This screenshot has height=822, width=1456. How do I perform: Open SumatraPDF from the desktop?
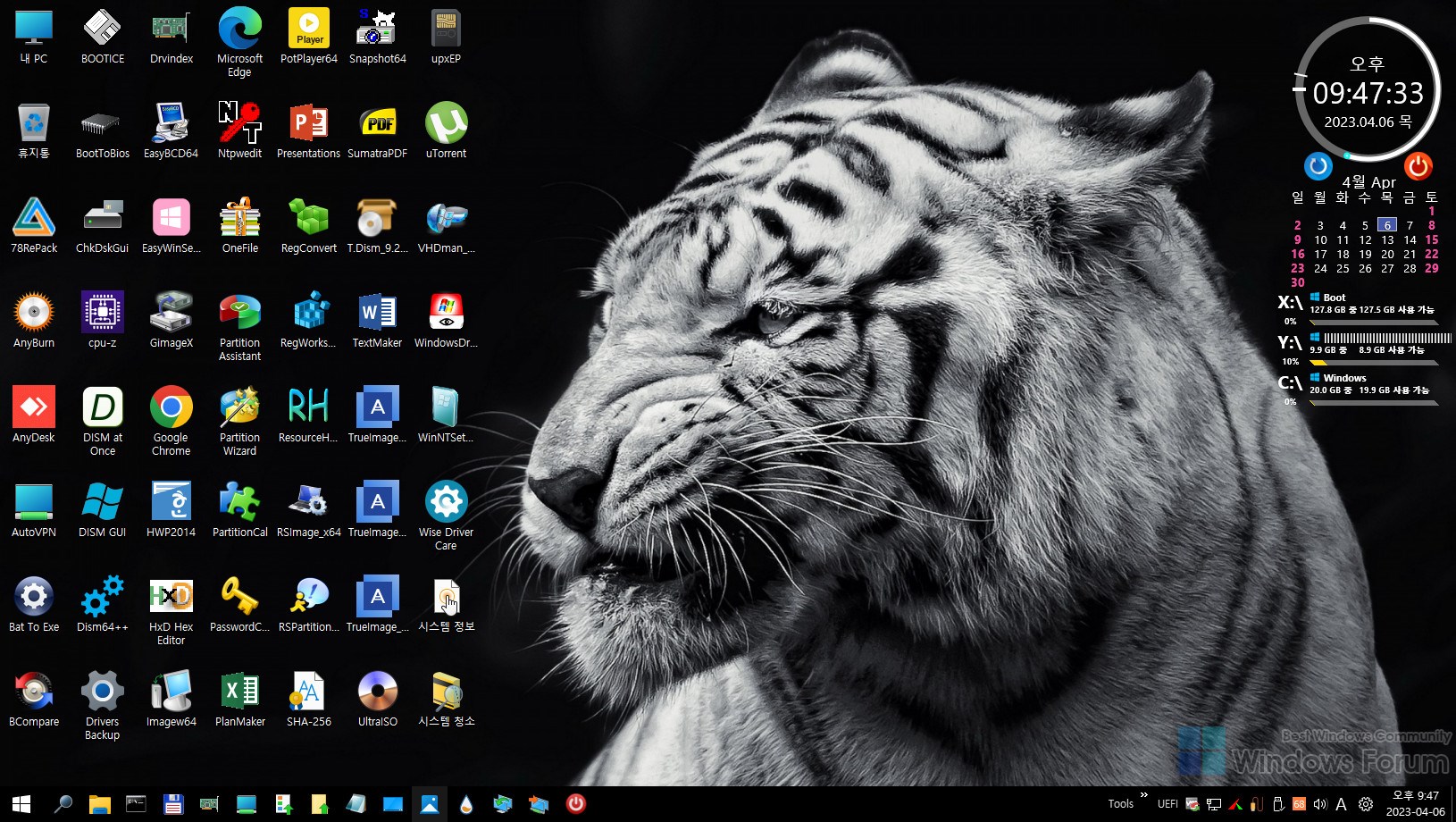point(377,132)
